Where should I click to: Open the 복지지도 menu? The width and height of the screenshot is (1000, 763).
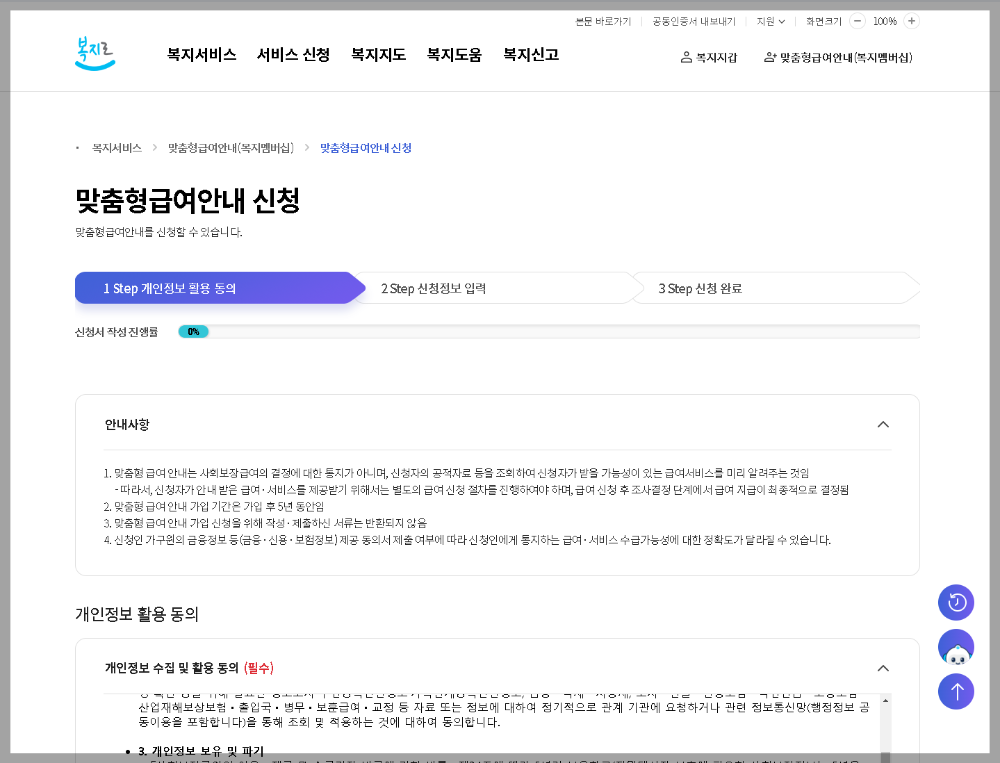378,55
